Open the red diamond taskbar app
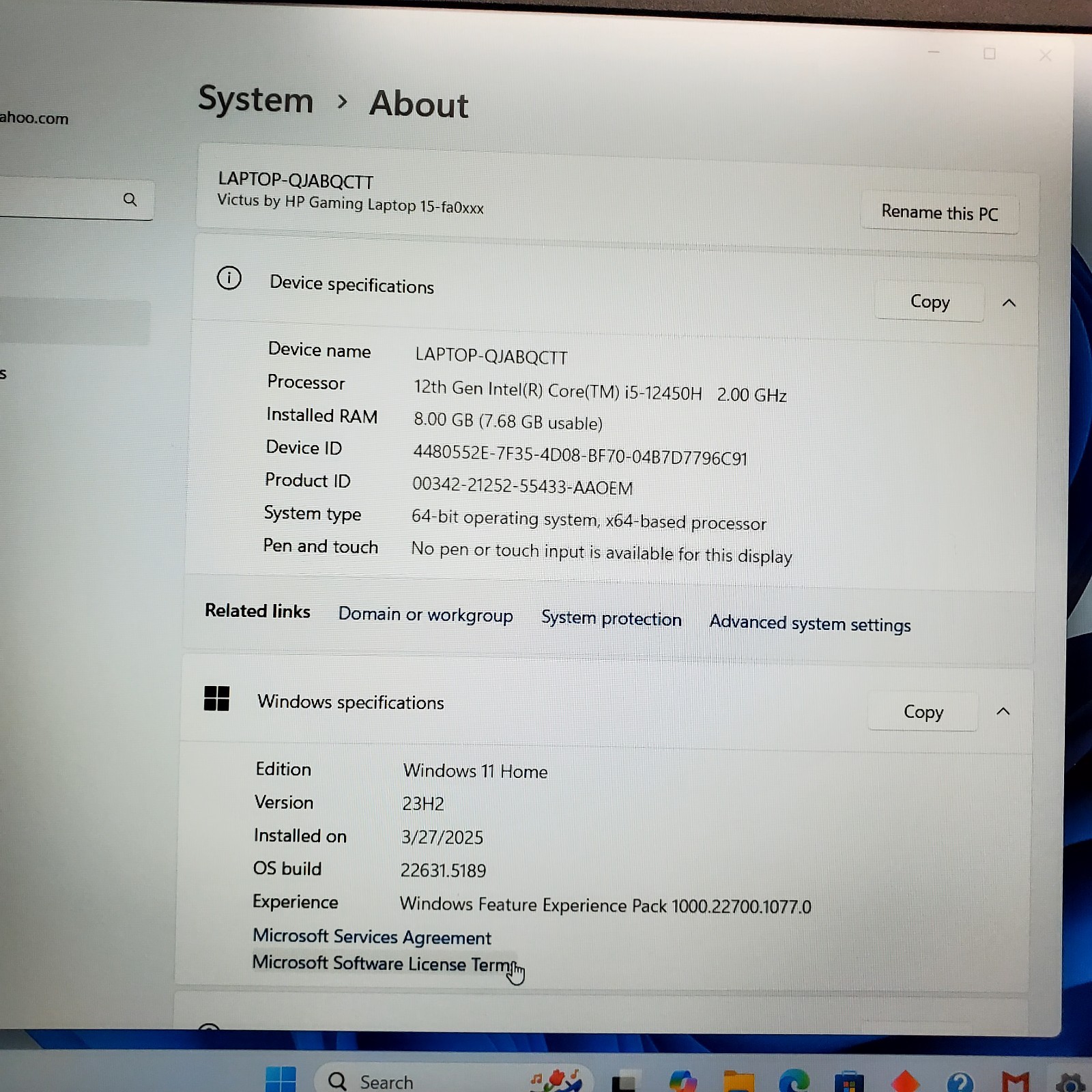This screenshot has height=1092, width=1092. coord(905,1082)
